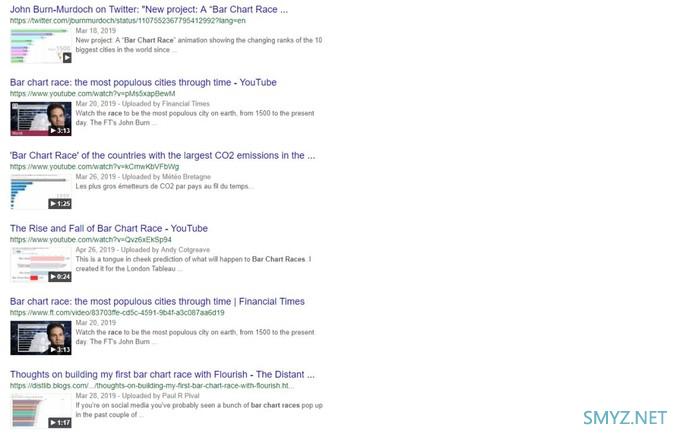Open the twitter.com jburnmurdoch status URL
The height and width of the screenshot is (437, 680).
coord(128,20)
